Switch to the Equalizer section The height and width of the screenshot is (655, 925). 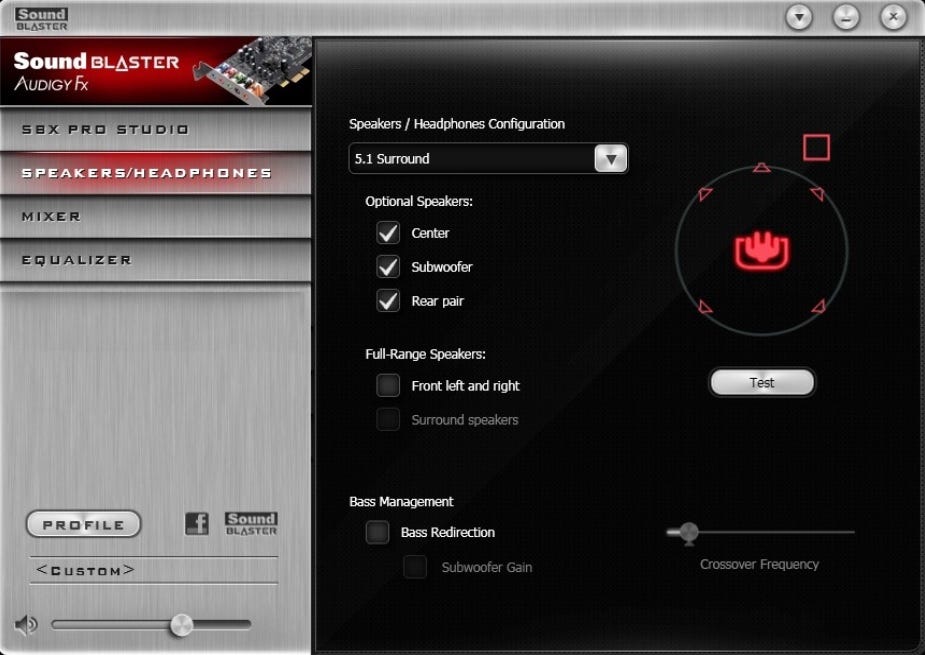click(156, 260)
